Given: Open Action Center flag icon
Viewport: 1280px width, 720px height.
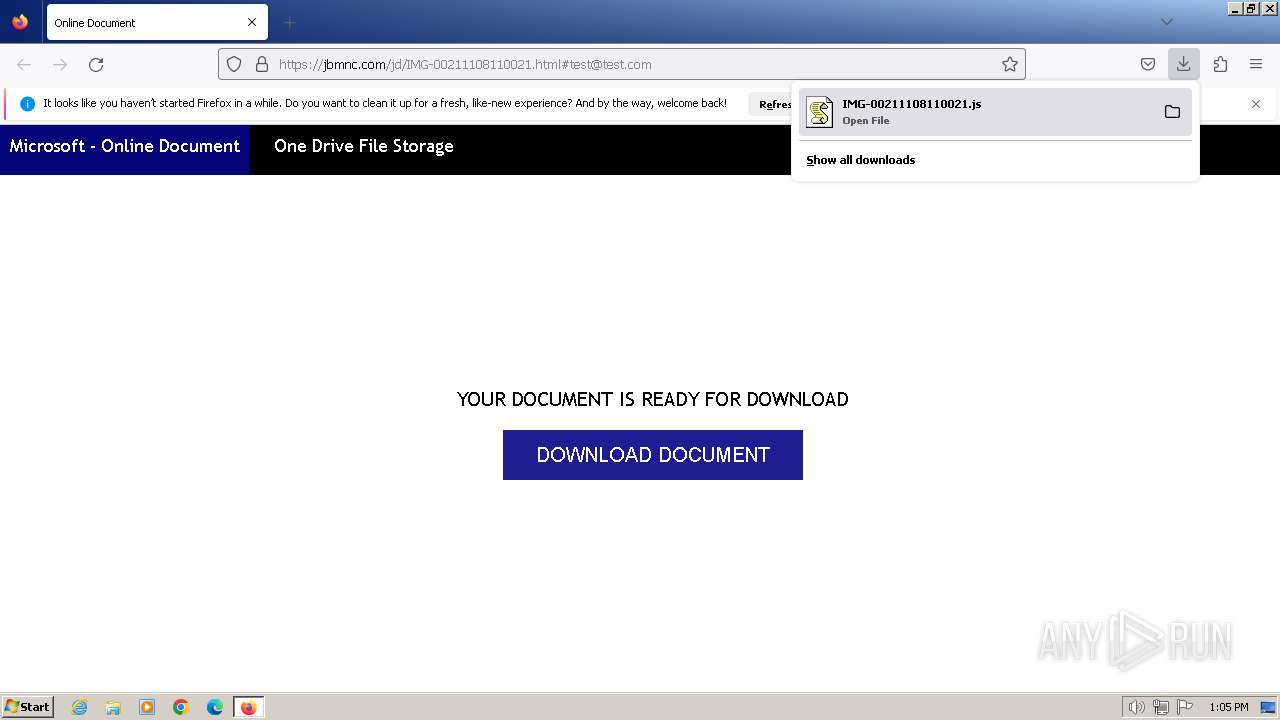Looking at the screenshot, I should (x=1185, y=707).
